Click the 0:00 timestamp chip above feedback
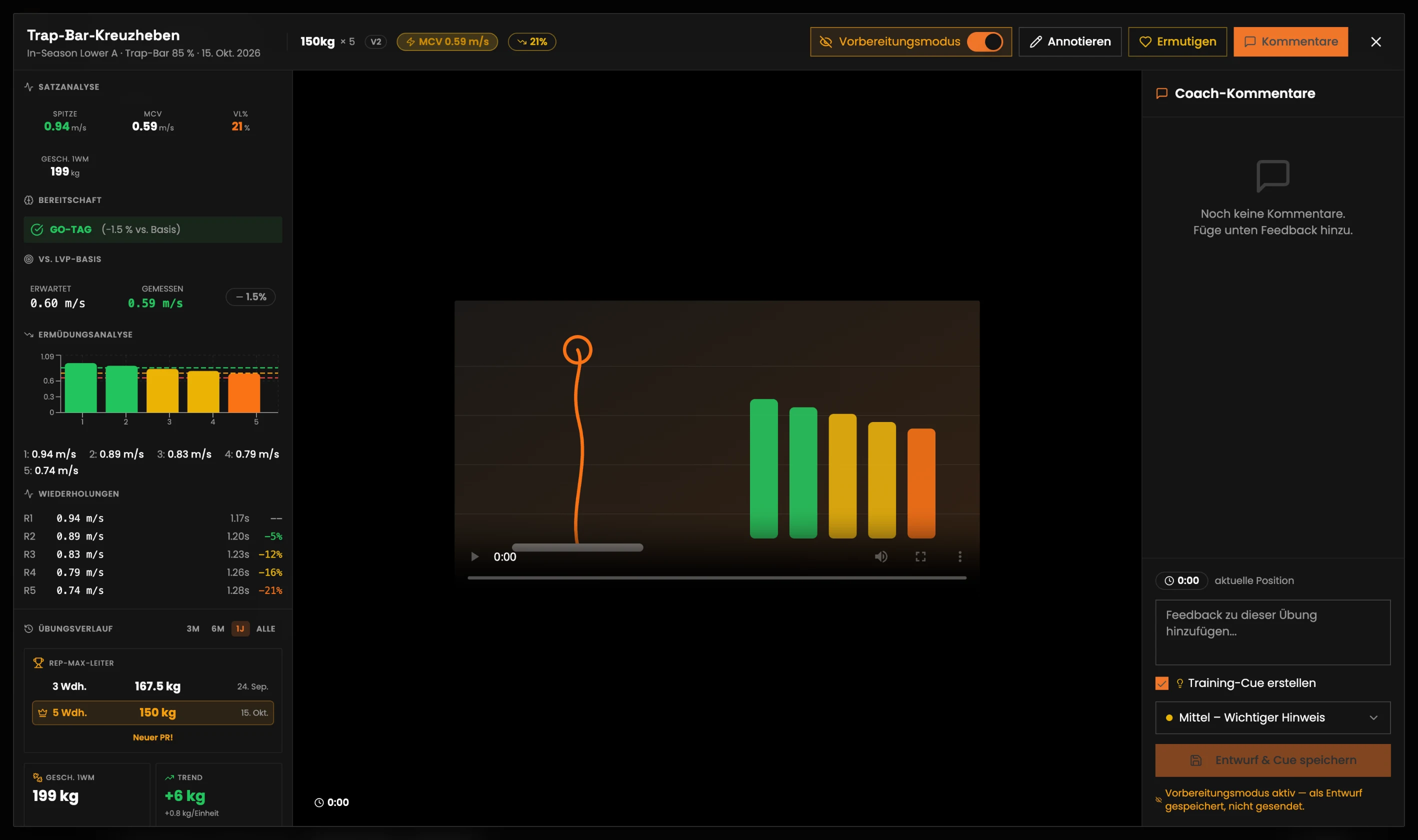This screenshot has height=840, width=1418. point(1181,580)
